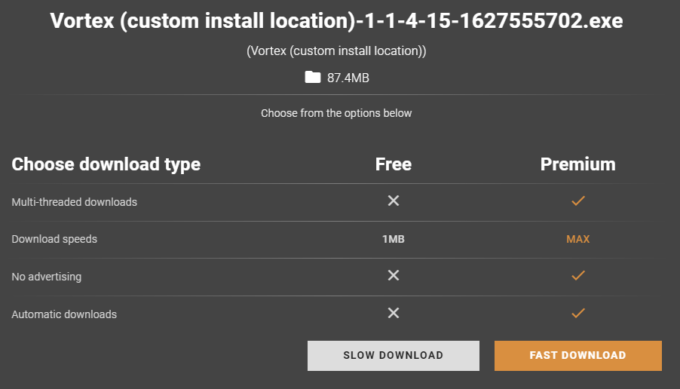680x389 pixels.
Task: Select the Free column heading
Action: tap(393, 164)
